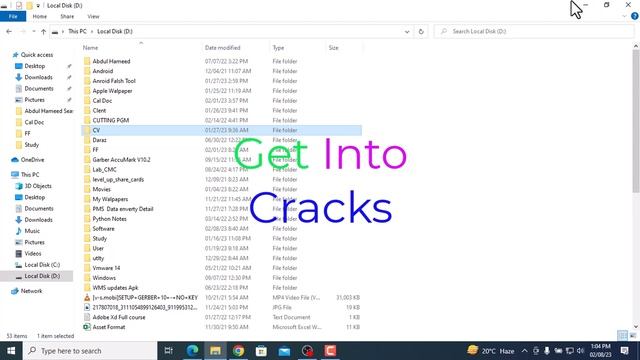
Task: Sort by the Size column header
Action: click(x=333, y=48)
